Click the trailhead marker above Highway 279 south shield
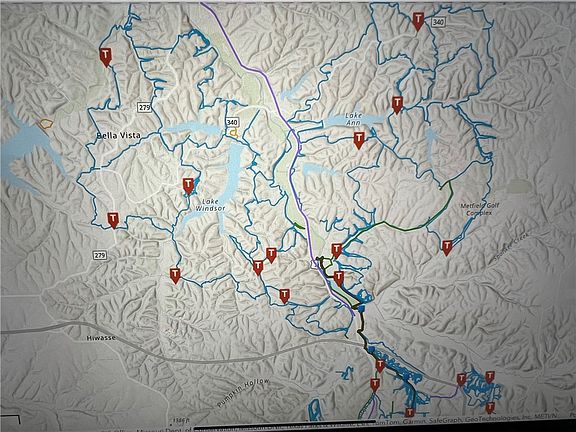 [113, 220]
